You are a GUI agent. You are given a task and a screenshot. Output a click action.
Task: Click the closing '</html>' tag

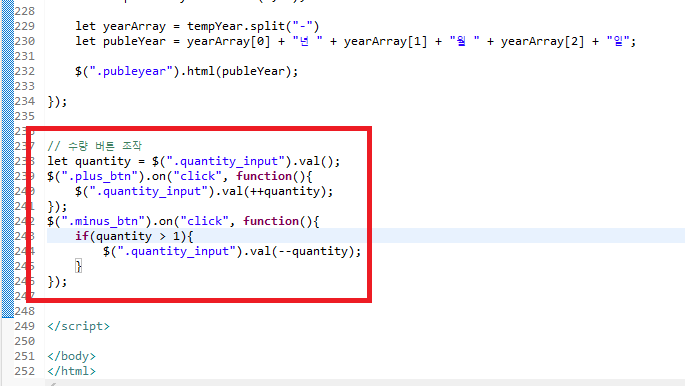(72, 371)
